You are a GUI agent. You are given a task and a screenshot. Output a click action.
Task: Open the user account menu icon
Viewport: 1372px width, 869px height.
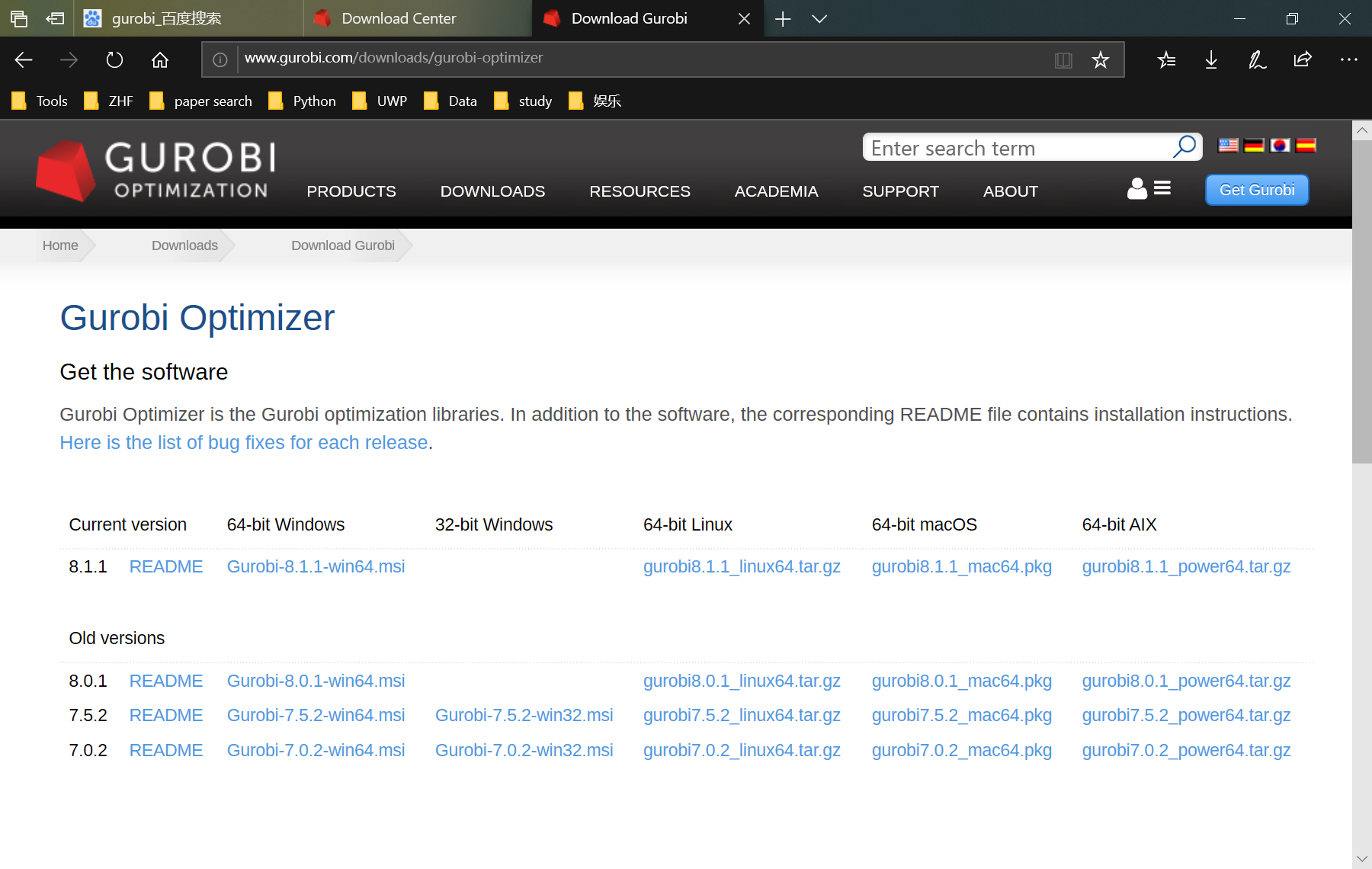click(x=1149, y=188)
